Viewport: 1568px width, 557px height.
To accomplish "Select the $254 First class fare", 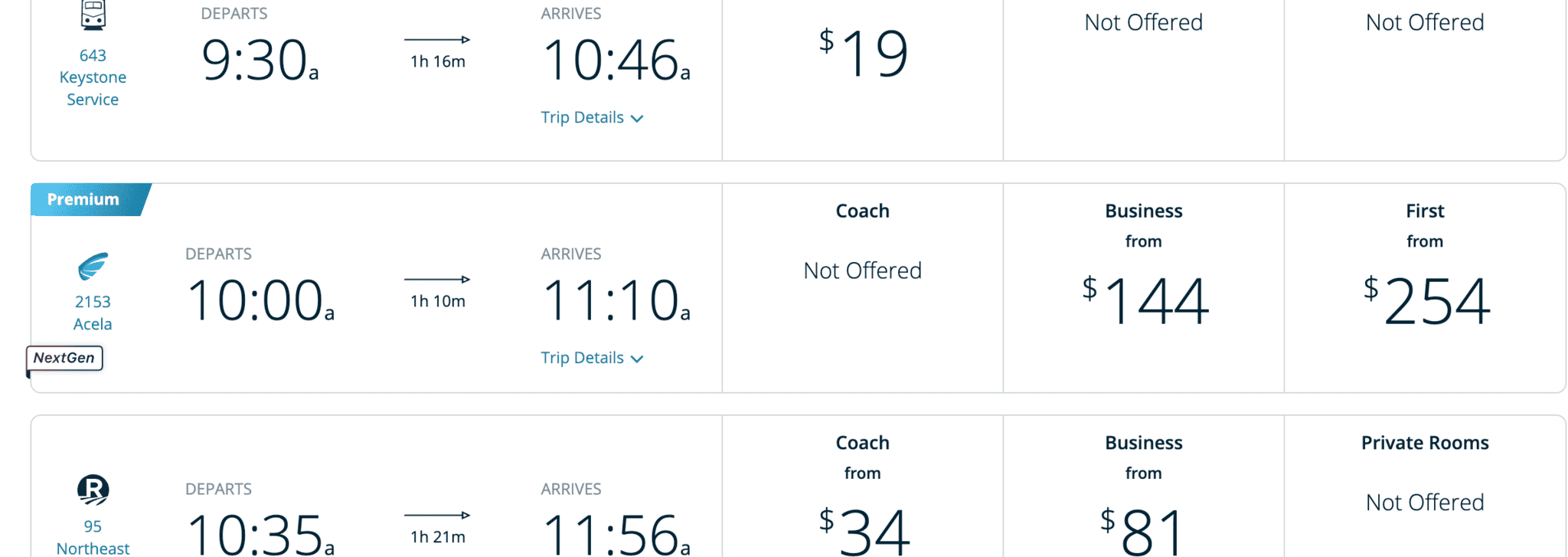I will click(1426, 301).
